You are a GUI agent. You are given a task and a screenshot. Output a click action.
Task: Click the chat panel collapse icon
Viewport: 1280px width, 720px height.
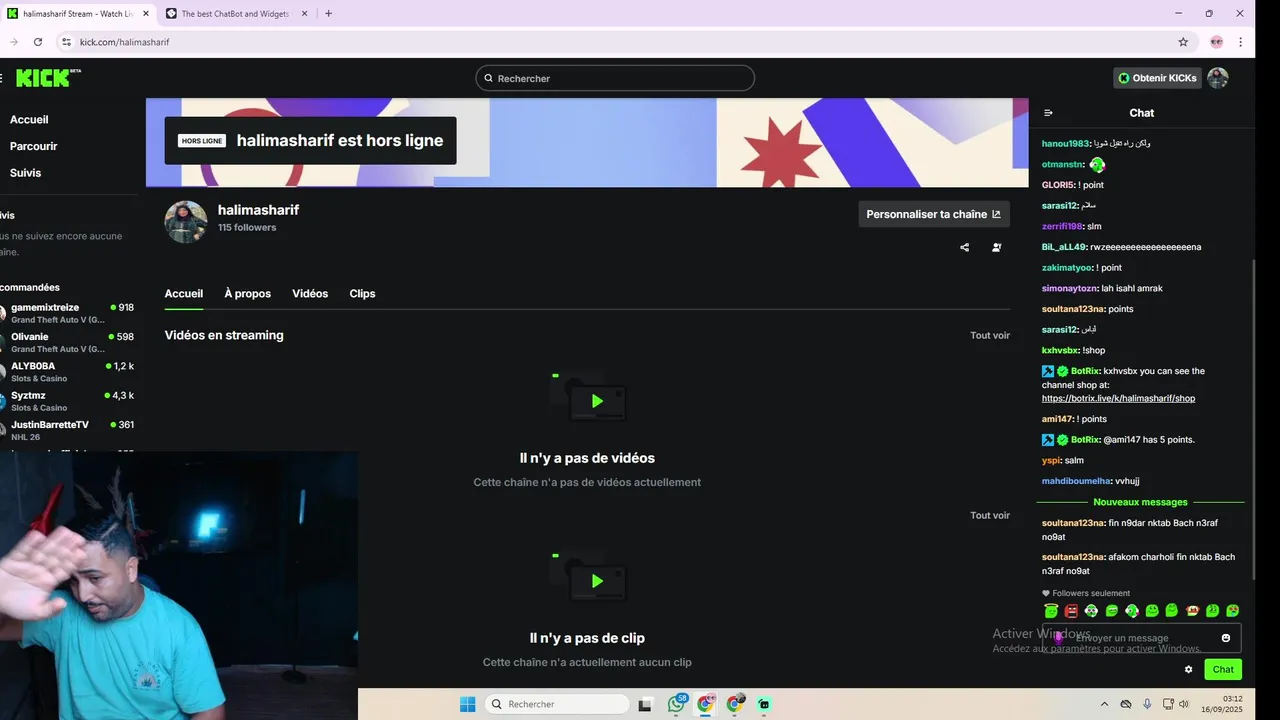pyautogui.click(x=1048, y=113)
